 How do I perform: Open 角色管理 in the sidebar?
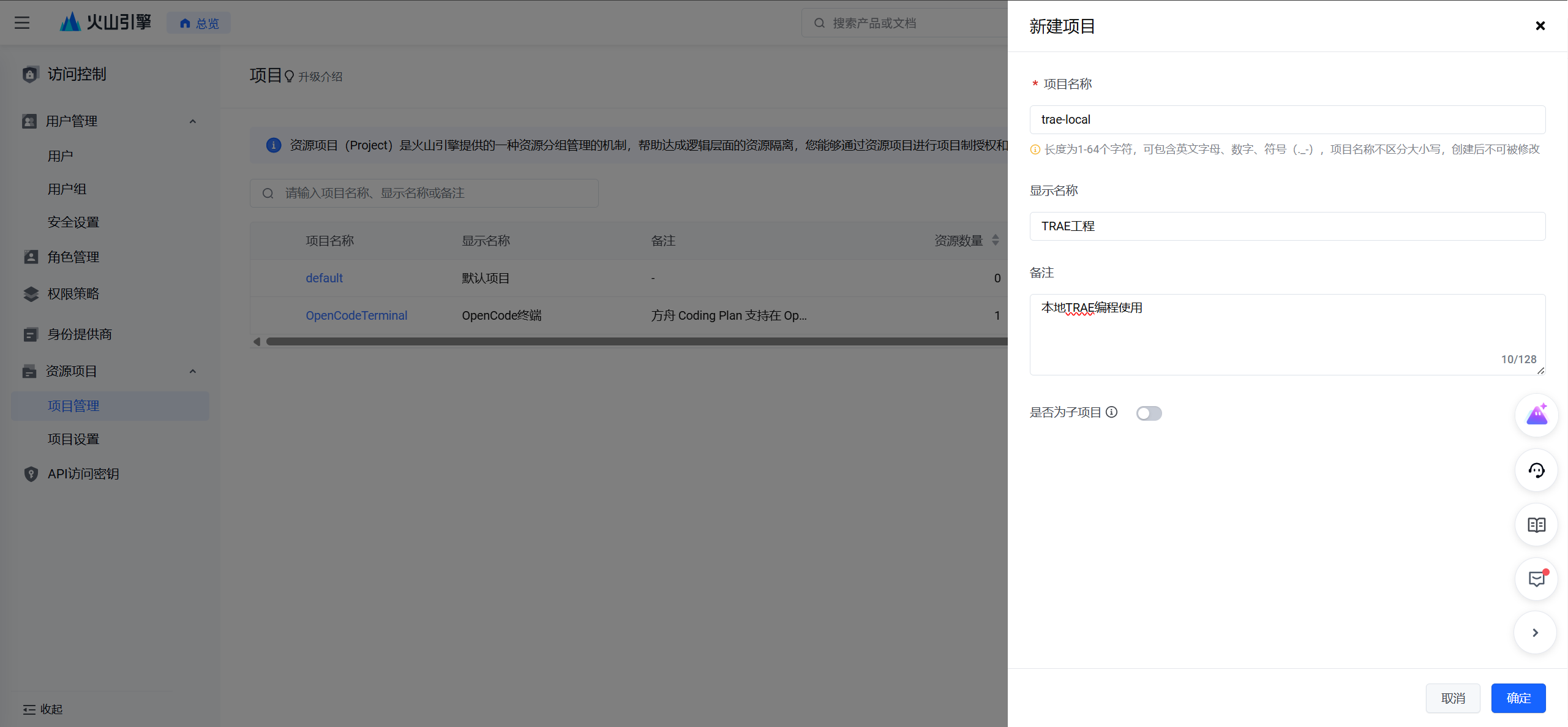tap(73, 257)
